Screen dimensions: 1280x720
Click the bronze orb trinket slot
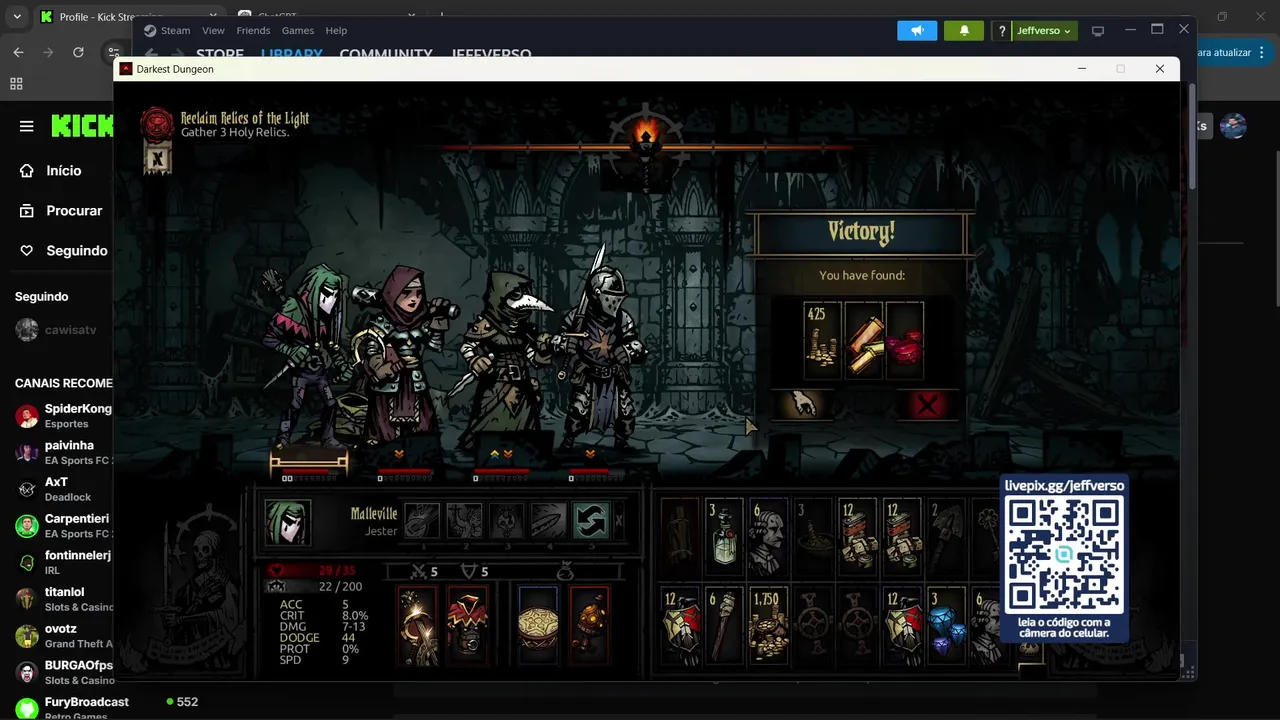[589, 626]
